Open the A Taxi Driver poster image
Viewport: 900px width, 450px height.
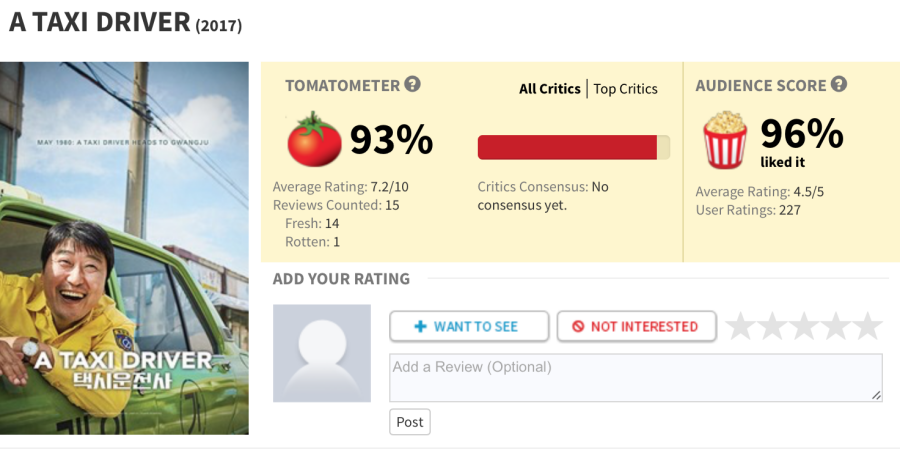(x=124, y=248)
